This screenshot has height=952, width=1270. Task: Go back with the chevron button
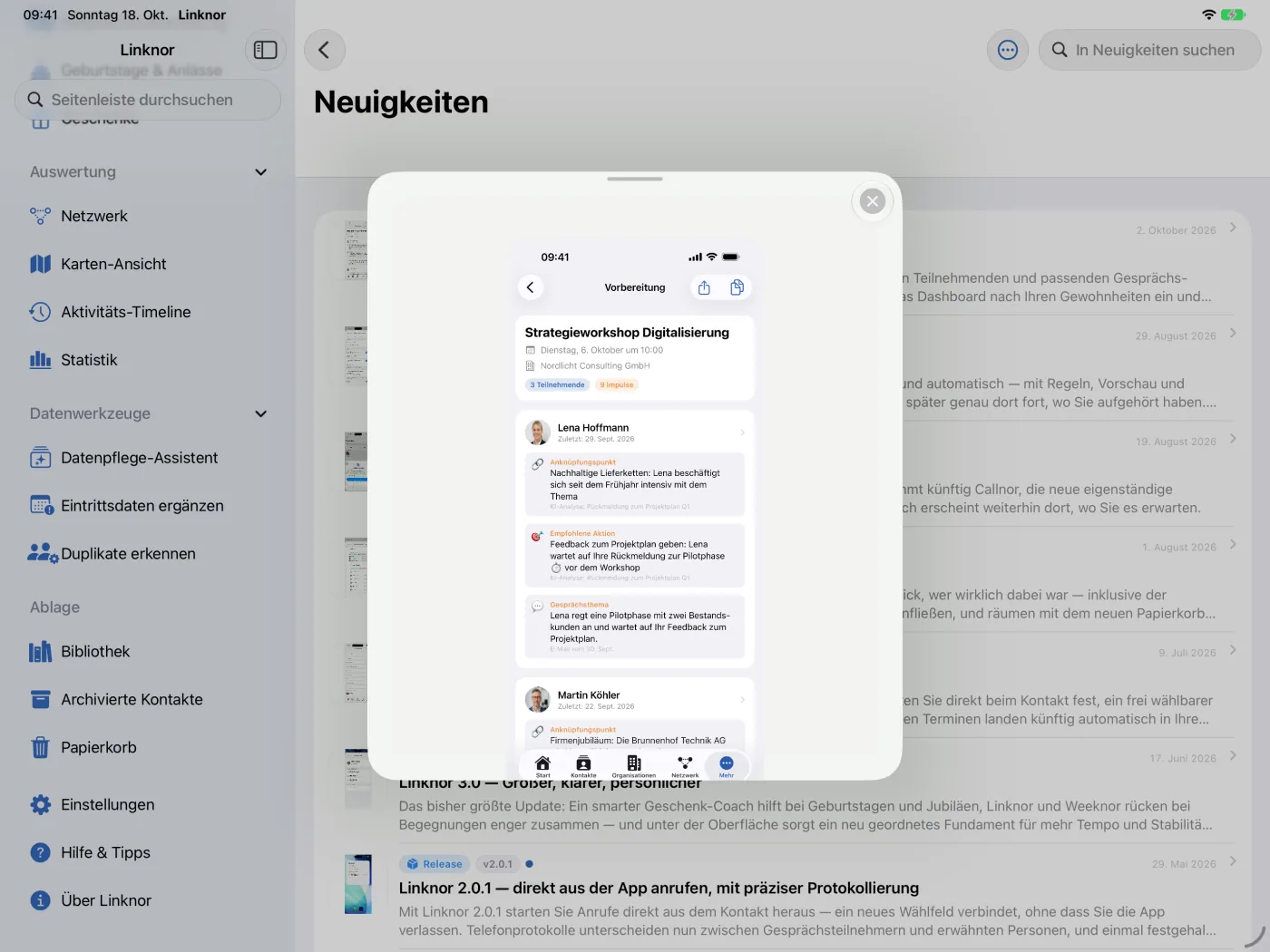(x=324, y=50)
